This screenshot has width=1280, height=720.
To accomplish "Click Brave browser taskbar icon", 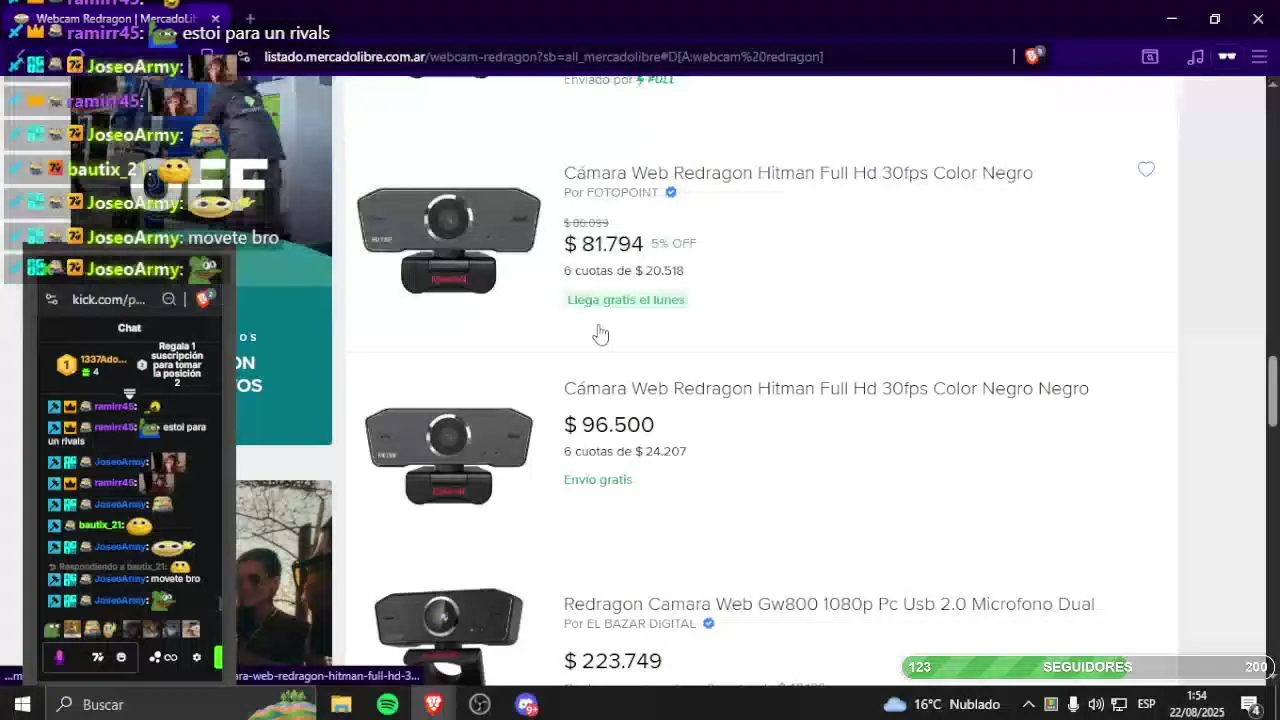I will pos(433,704).
